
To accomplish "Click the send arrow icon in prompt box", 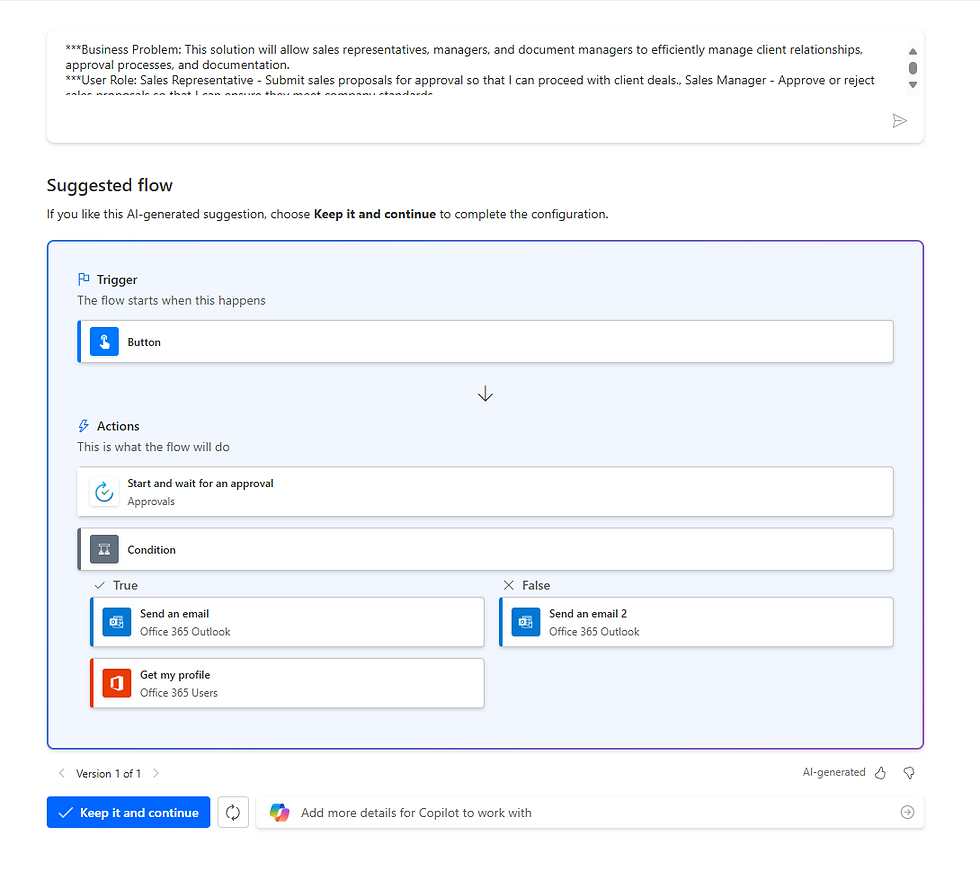I will pyautogui.click(x=899, y=121).
